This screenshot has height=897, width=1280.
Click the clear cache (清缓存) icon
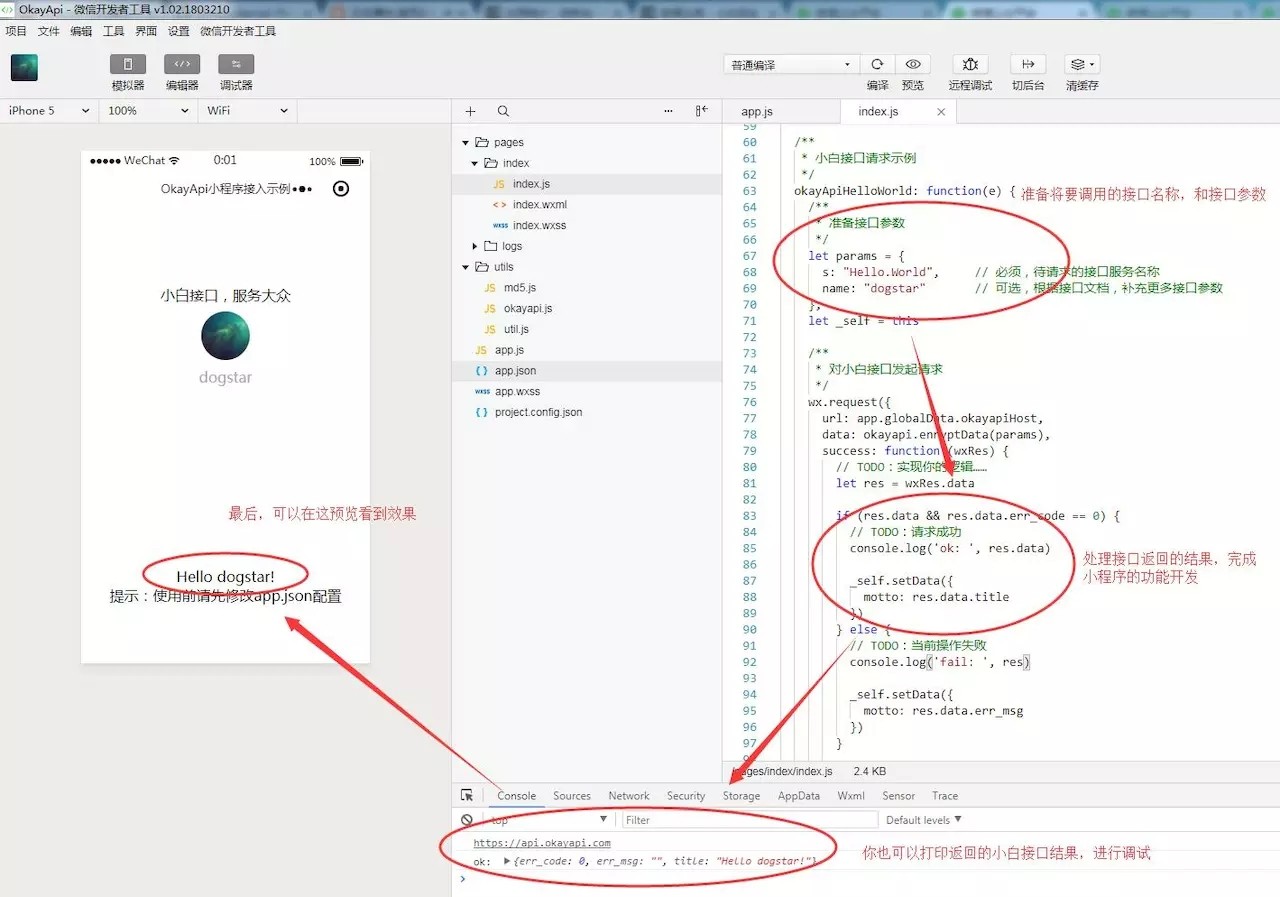(x=1080, y=64)
